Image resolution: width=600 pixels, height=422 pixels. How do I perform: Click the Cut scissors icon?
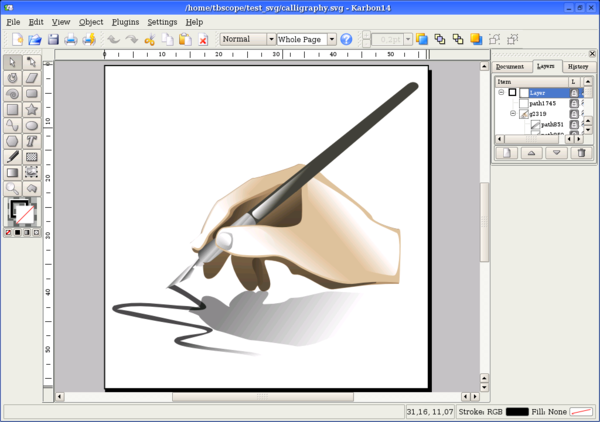click(149, 40)
